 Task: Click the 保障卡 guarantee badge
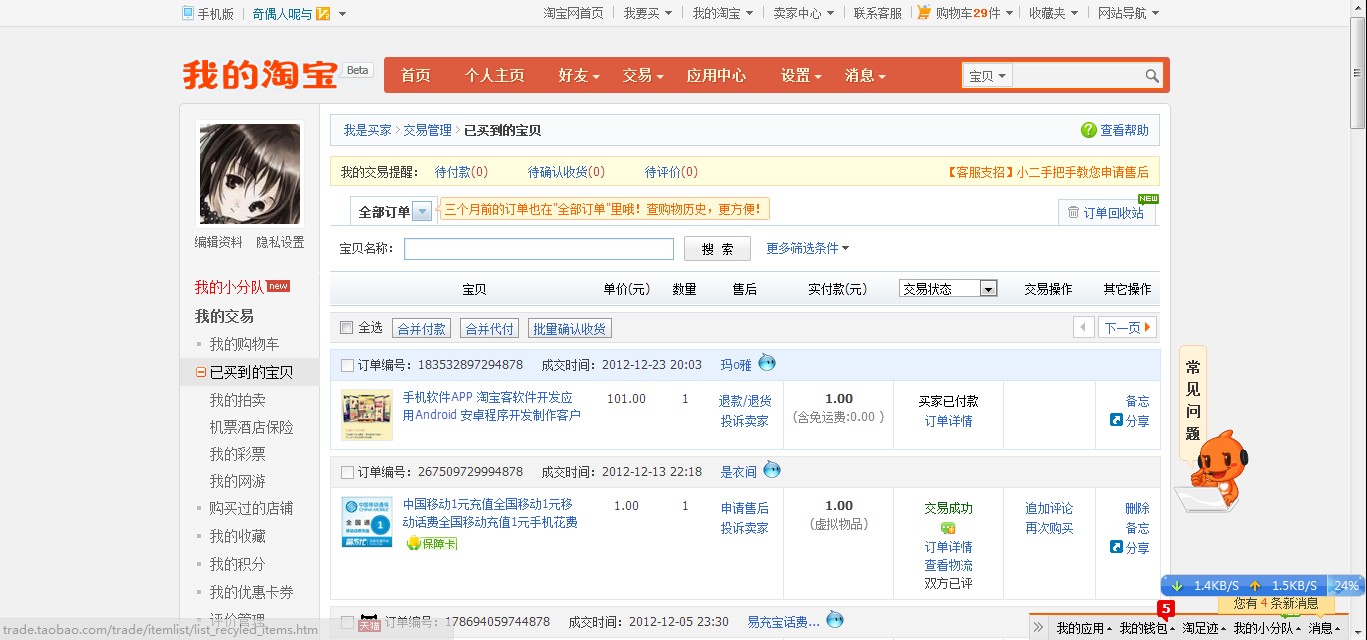(x=431, y=543)
